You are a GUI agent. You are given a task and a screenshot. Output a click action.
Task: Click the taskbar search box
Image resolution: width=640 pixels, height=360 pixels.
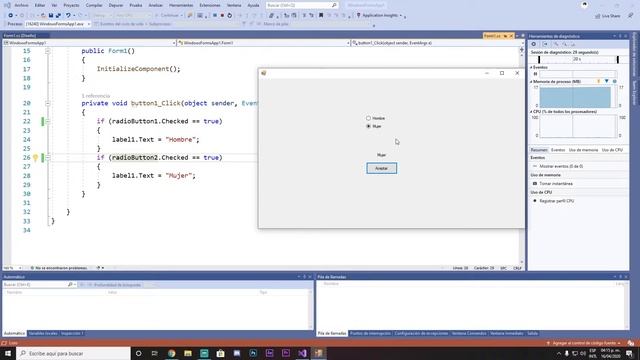pyautogui.click(x=73, y=353)
